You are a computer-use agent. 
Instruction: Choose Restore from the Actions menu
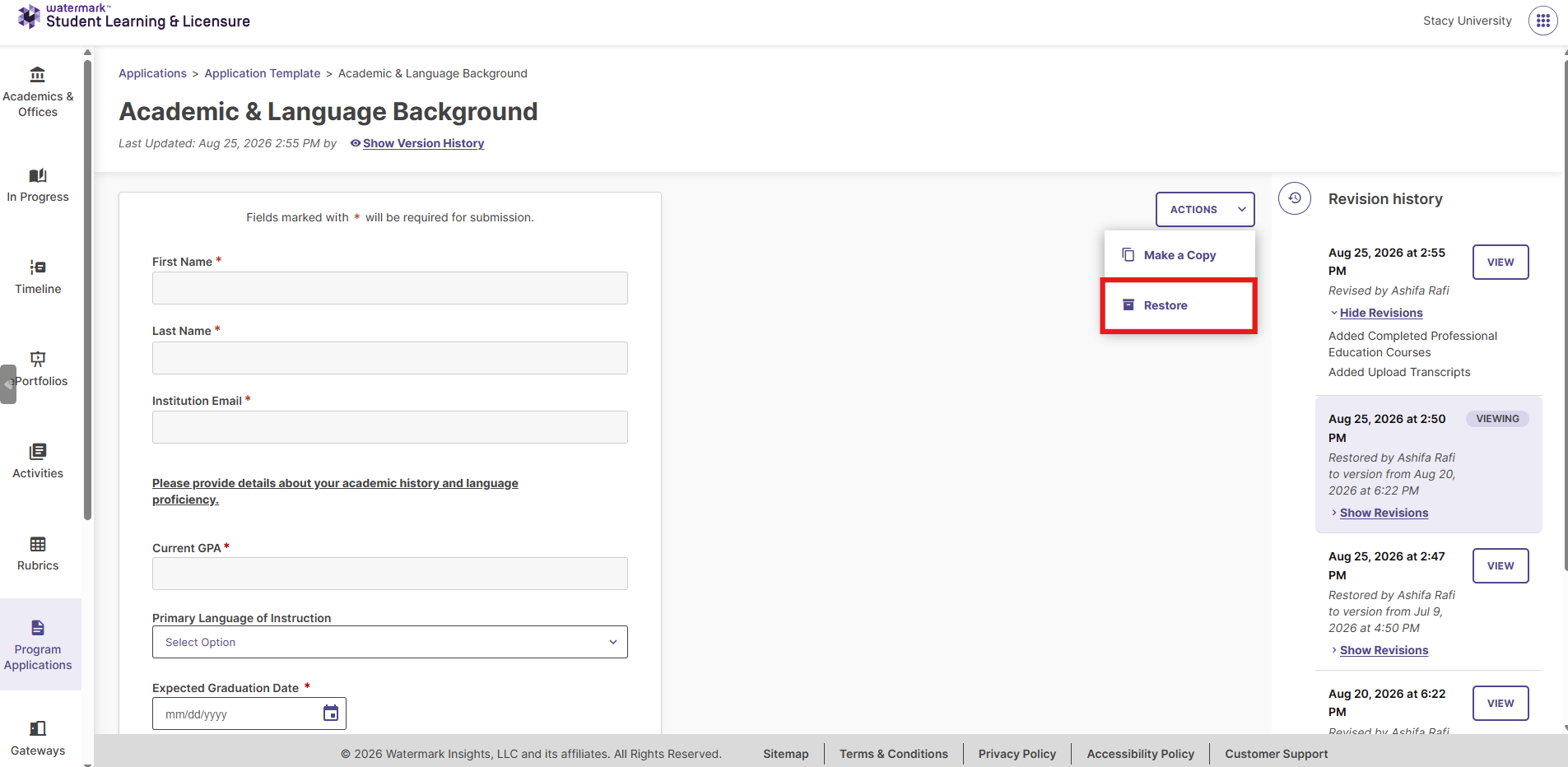1179,305
